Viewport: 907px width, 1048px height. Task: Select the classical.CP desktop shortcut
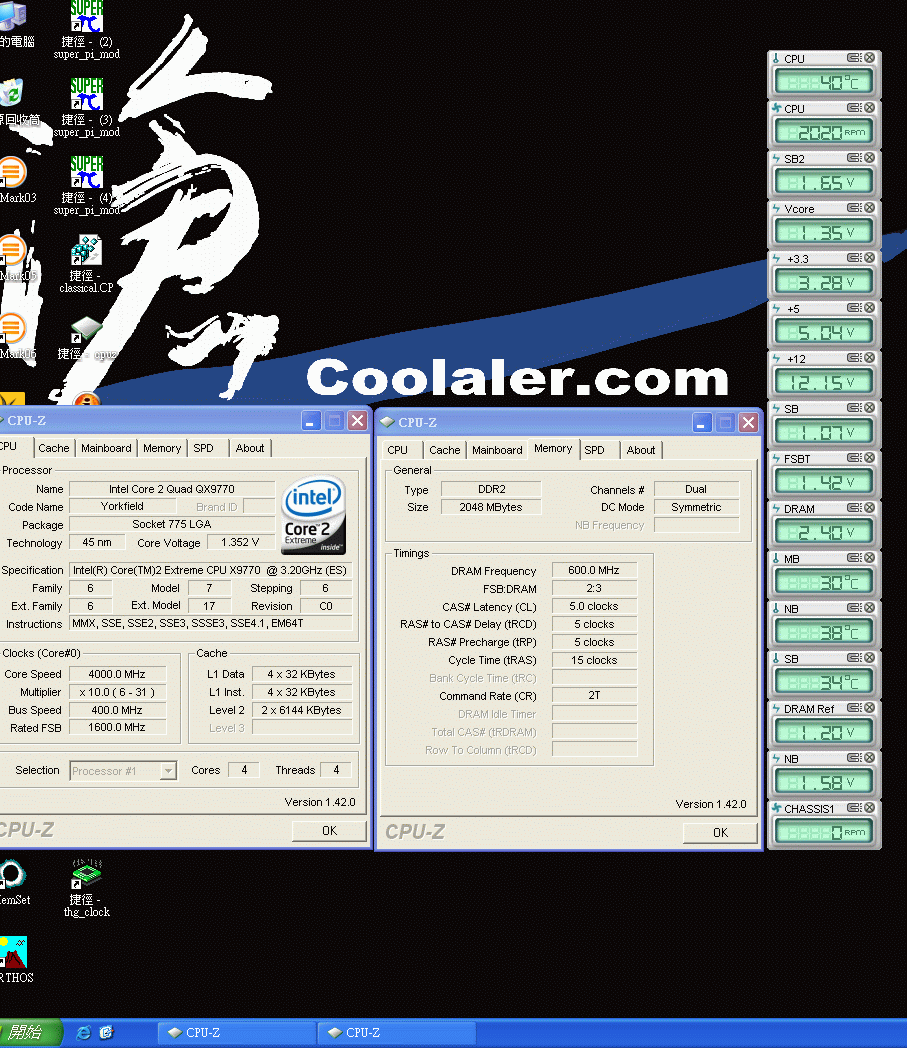[x=87, y=264]
